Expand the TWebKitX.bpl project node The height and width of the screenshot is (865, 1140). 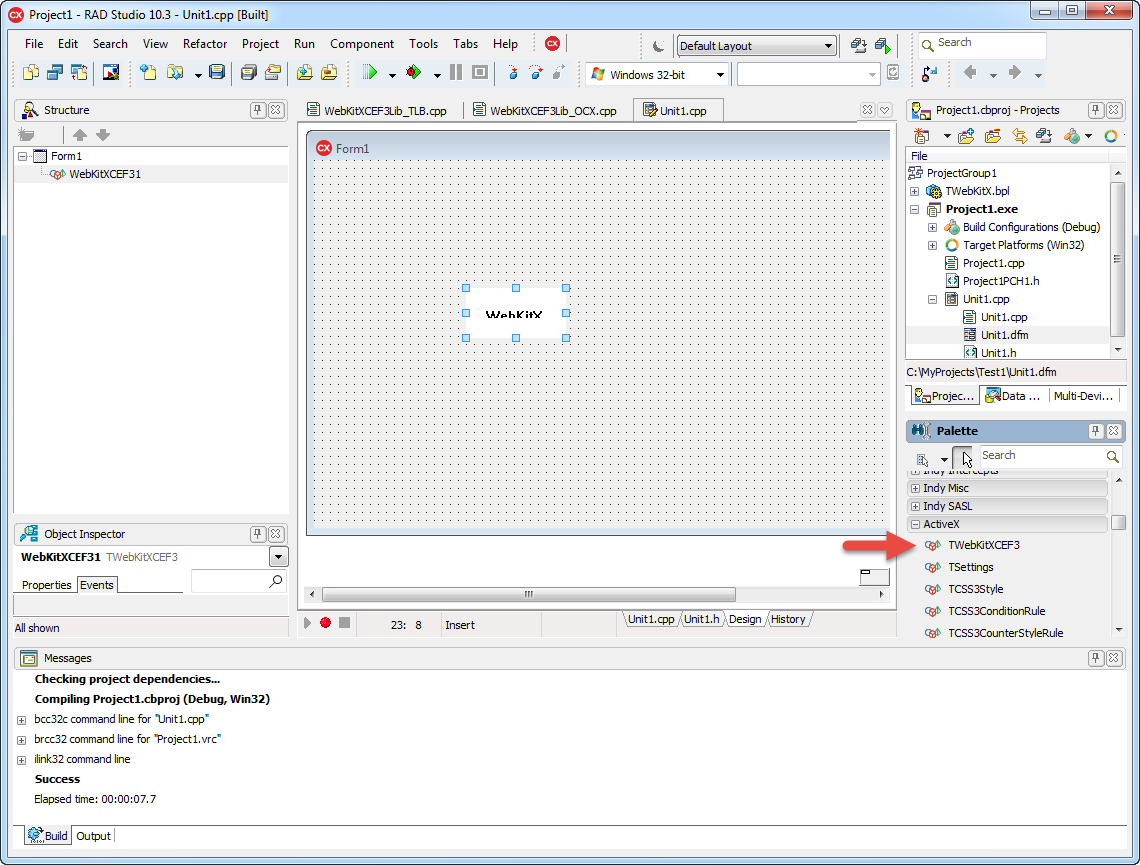(x=915, y=191)
